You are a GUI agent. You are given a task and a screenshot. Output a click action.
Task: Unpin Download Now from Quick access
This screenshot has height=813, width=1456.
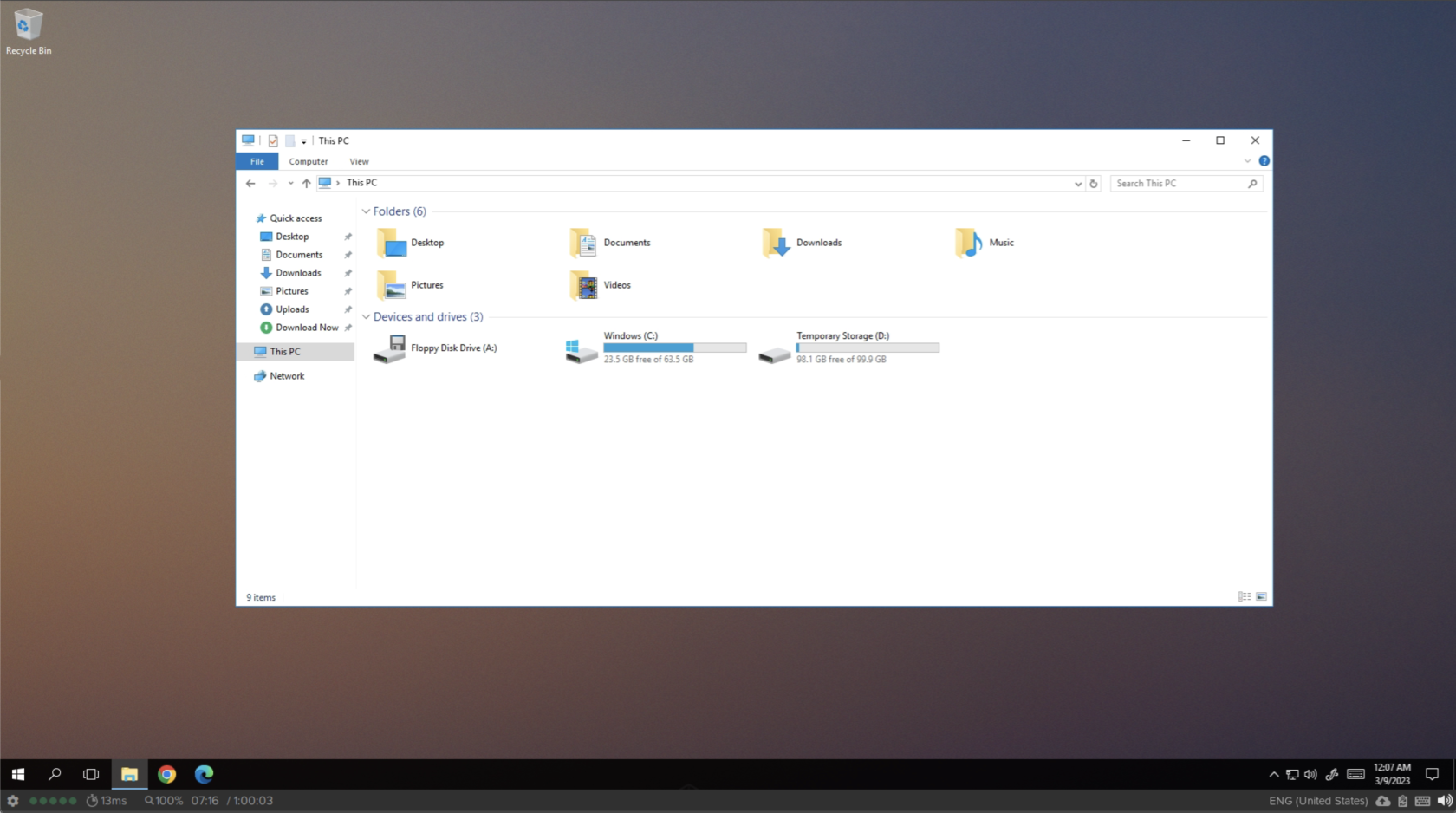[x=348, y=328]
